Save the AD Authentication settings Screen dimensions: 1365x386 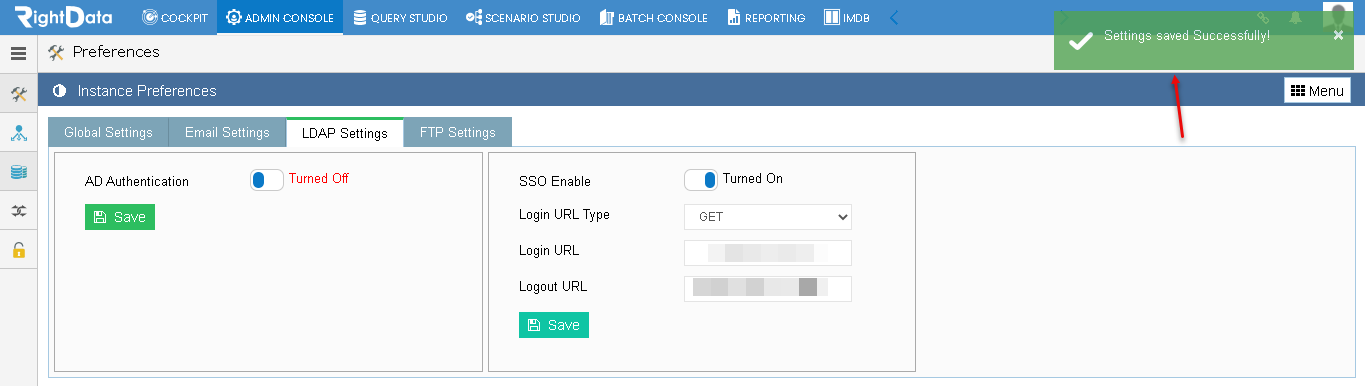tap(120, 217)
